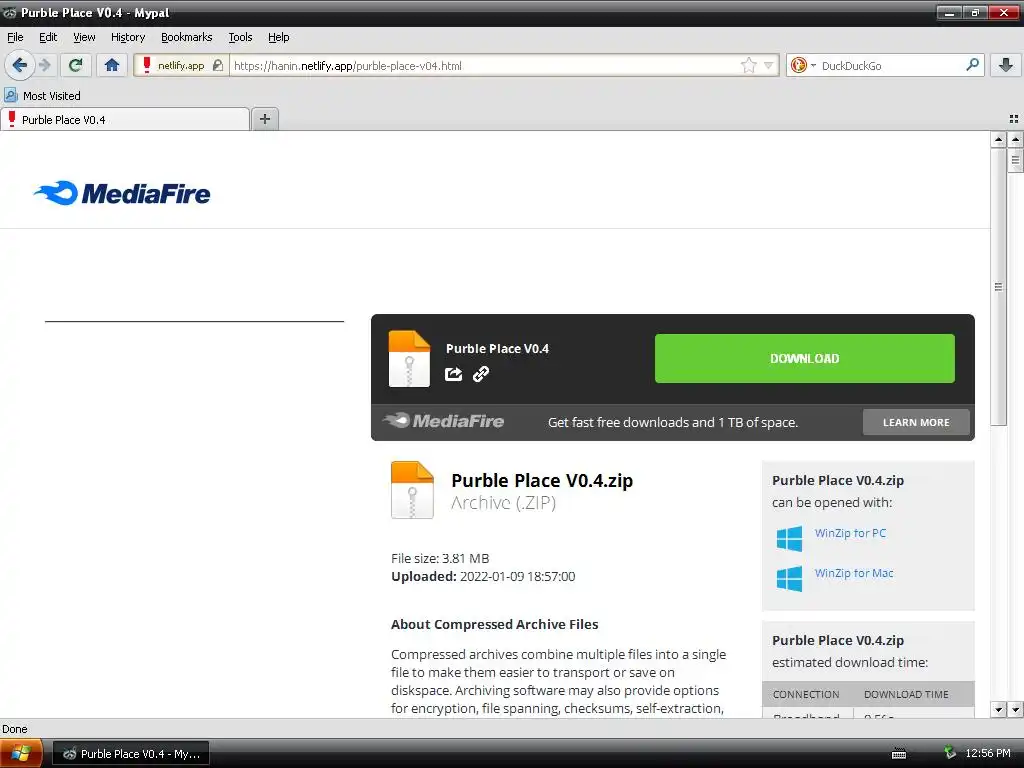Viewport: 1024px width, 768px height.
Task: Open the WinZip for PC link
Action: (850, 533)
